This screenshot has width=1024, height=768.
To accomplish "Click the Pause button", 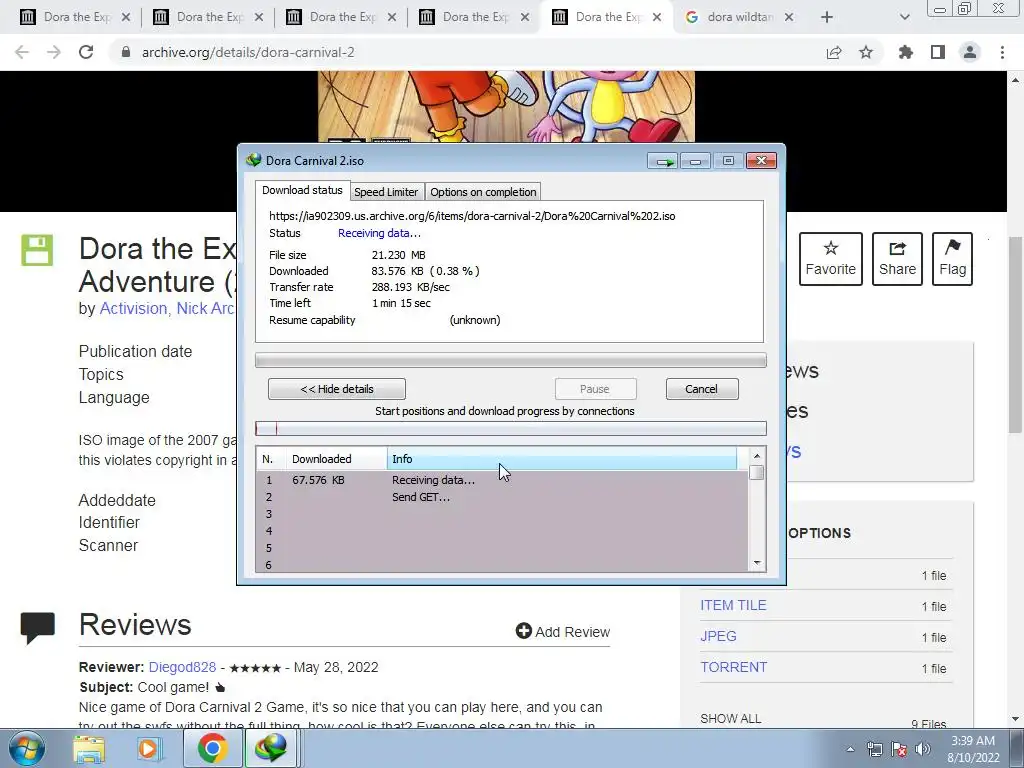I will point(595,389).
